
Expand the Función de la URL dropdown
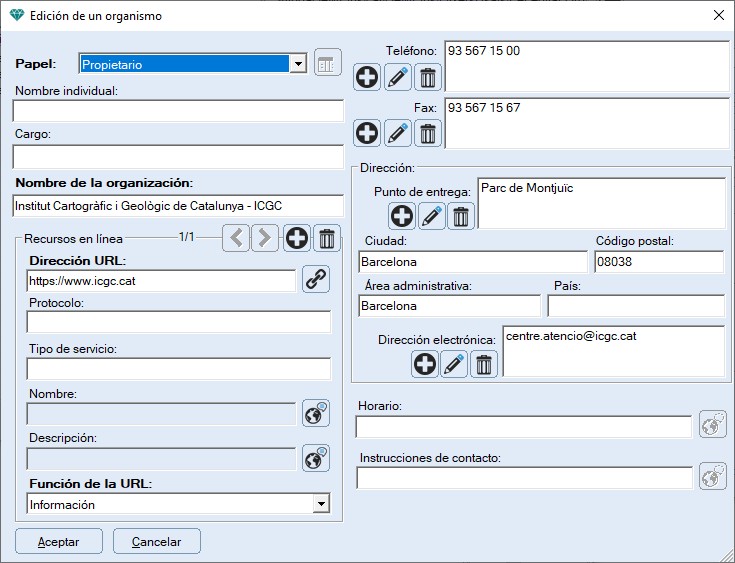tap(320, 505)
